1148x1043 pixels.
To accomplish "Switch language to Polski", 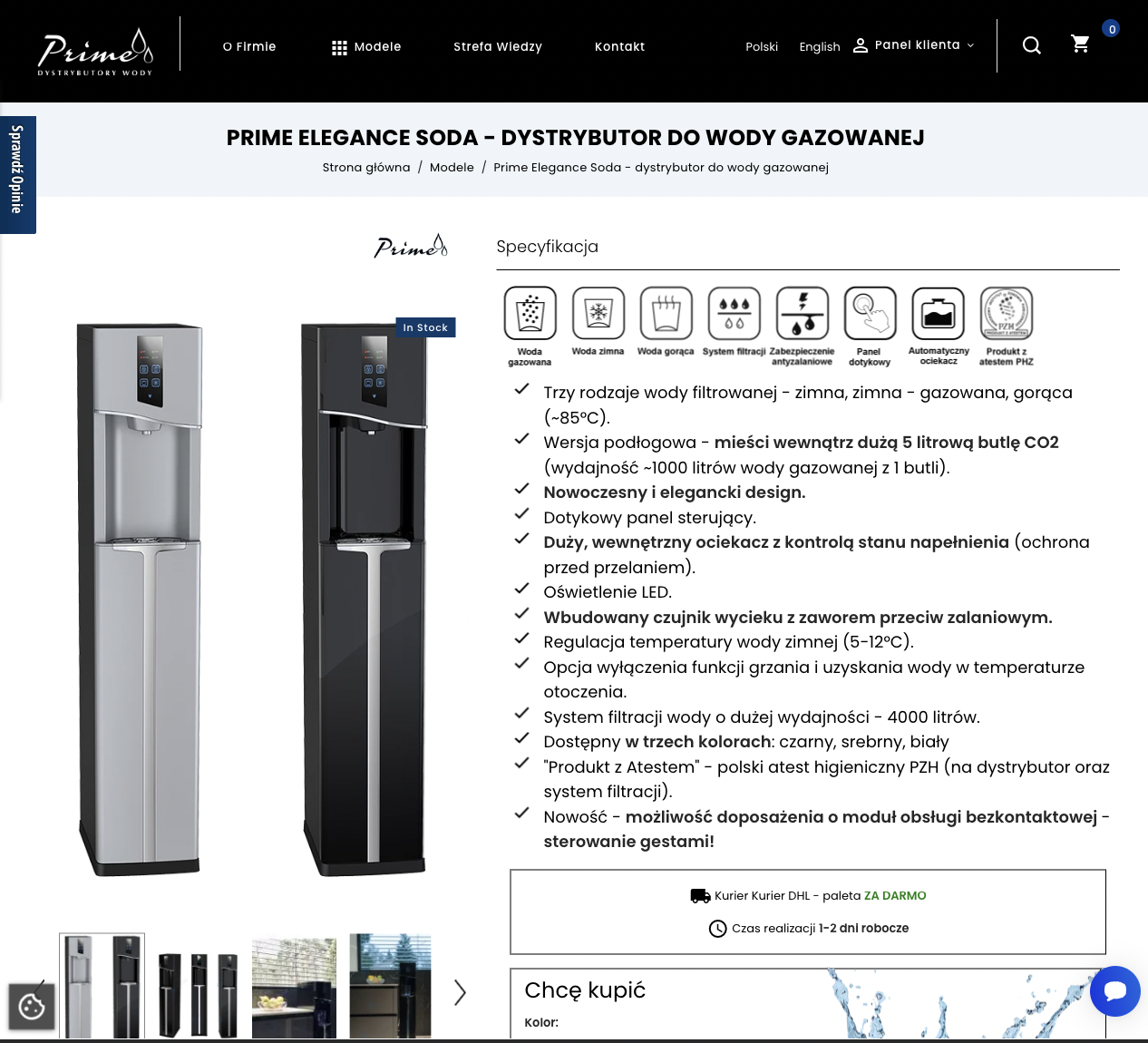I will (762, 47).
